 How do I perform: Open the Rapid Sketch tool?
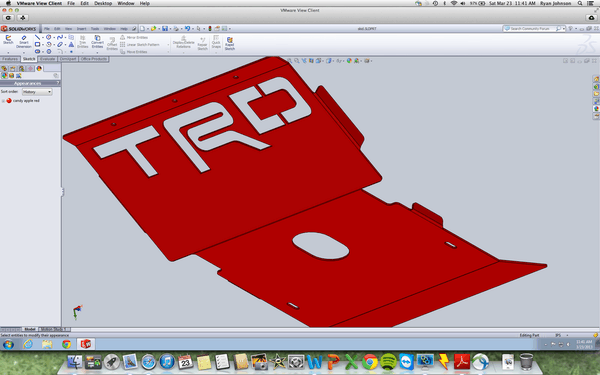(230, 44)
